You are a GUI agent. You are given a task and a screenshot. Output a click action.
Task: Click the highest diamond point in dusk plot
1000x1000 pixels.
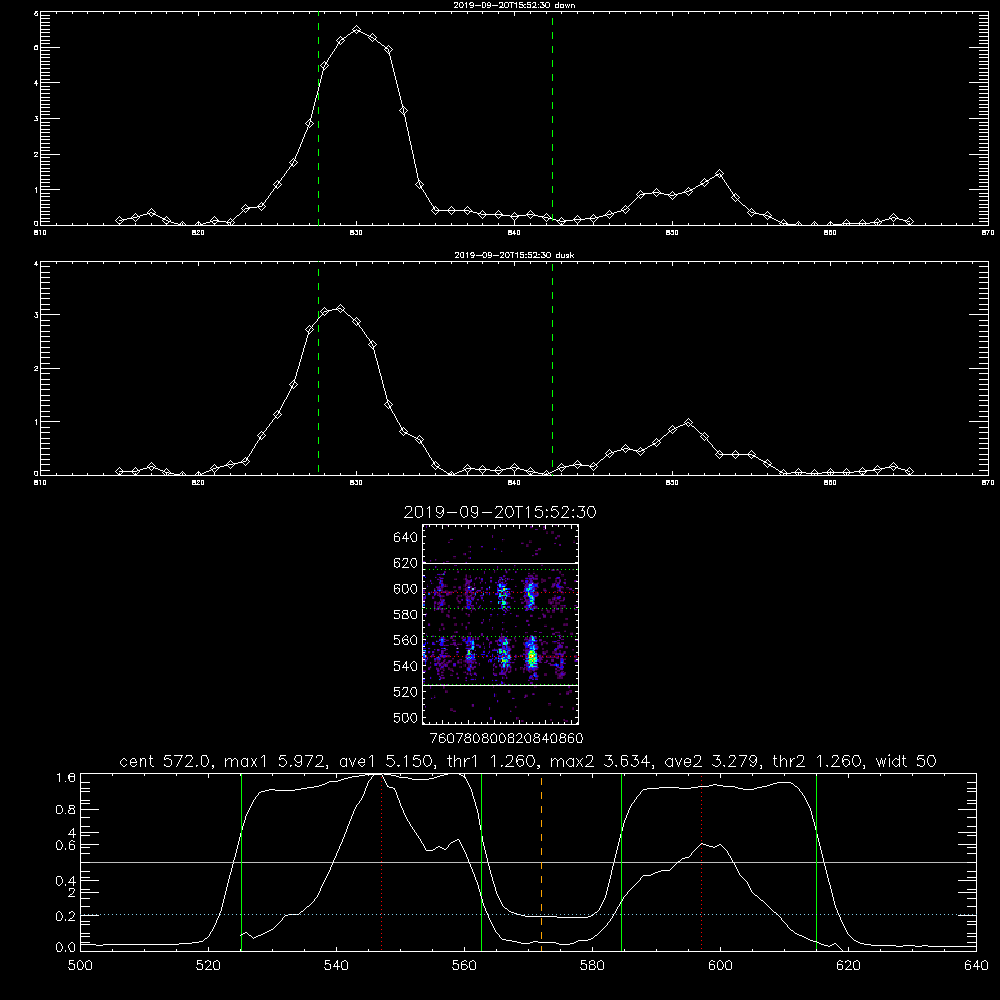click(x=341, y=309)
